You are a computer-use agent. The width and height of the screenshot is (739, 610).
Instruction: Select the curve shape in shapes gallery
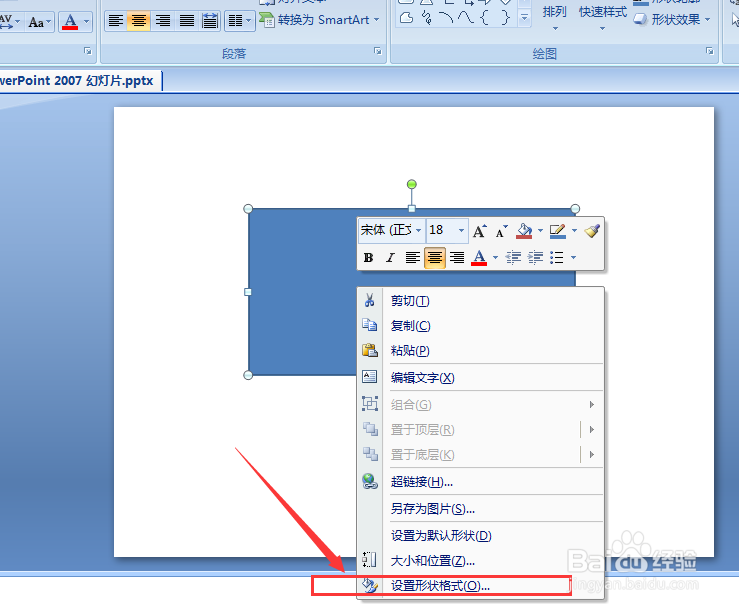coord(466,18)
